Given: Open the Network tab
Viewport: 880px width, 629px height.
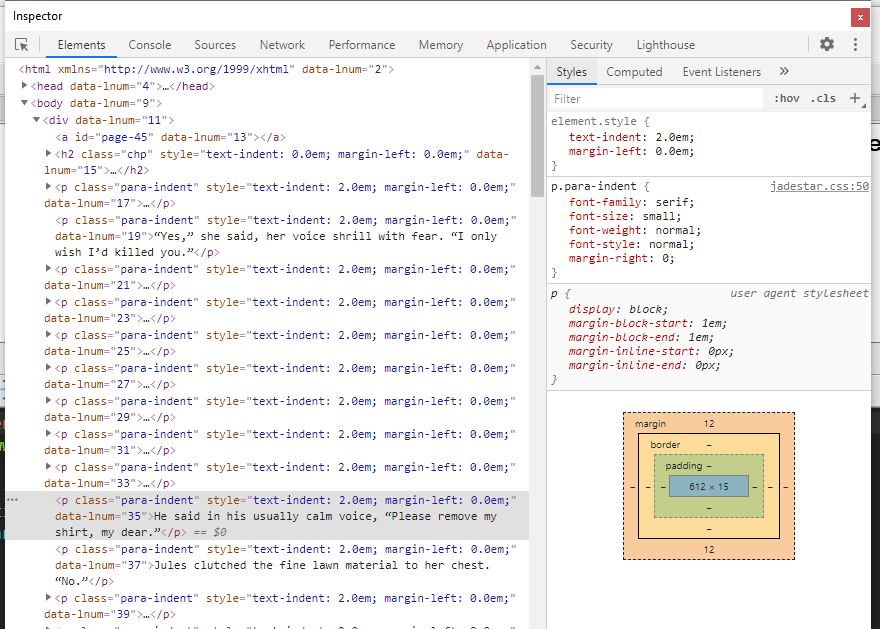Looking at the screenshot, I should [x=282, y=45].
